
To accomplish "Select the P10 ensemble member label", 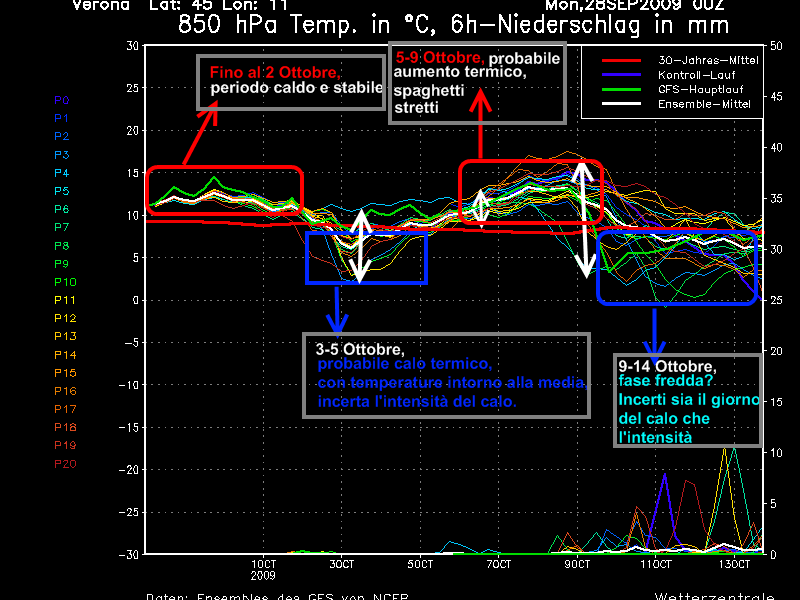I will [64, 282].
